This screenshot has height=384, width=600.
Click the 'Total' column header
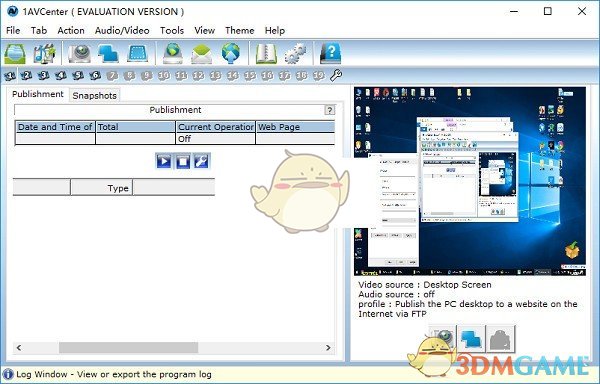(x=135, y=127)
